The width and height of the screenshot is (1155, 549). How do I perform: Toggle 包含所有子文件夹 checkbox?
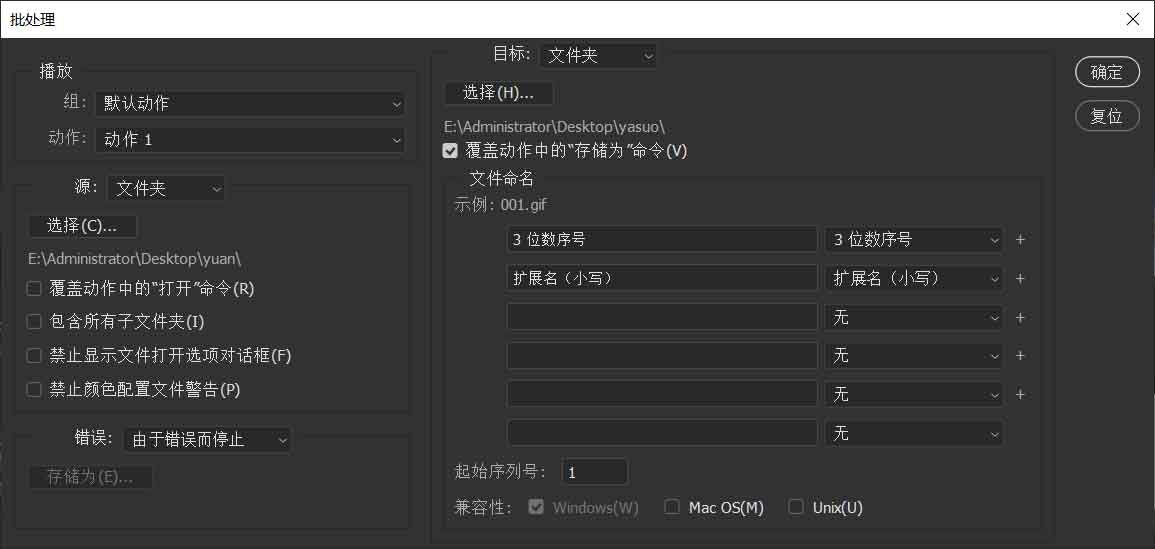(34, 322)
